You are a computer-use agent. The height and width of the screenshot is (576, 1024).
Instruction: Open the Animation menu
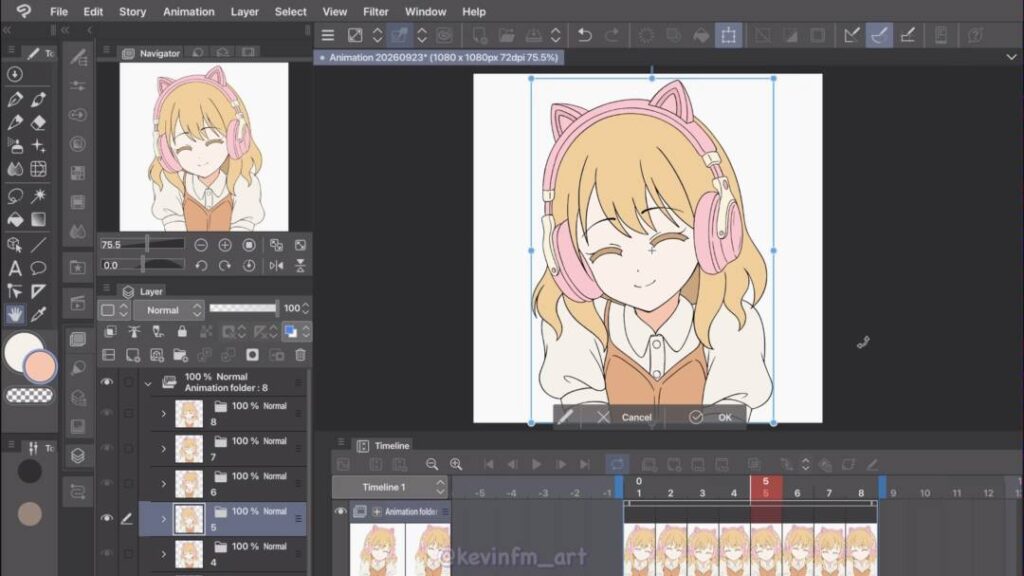click(188, 12)
